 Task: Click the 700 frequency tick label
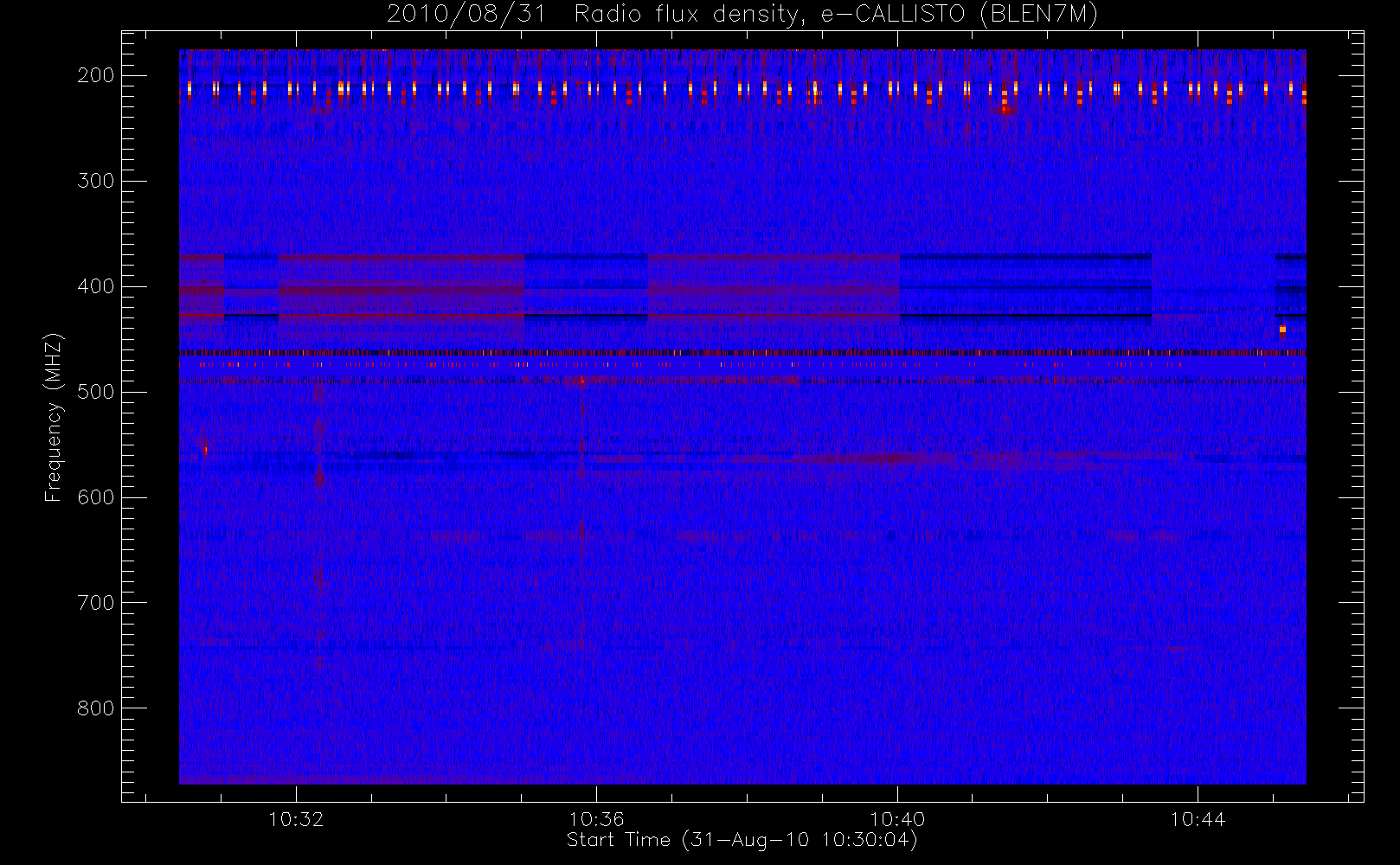(x=96, y=603)
